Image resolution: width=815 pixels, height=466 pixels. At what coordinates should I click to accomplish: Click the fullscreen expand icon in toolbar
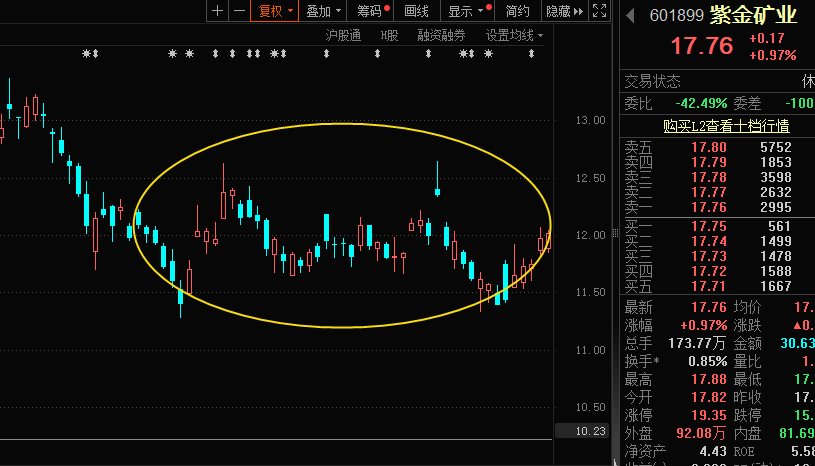tap(599, 11)
